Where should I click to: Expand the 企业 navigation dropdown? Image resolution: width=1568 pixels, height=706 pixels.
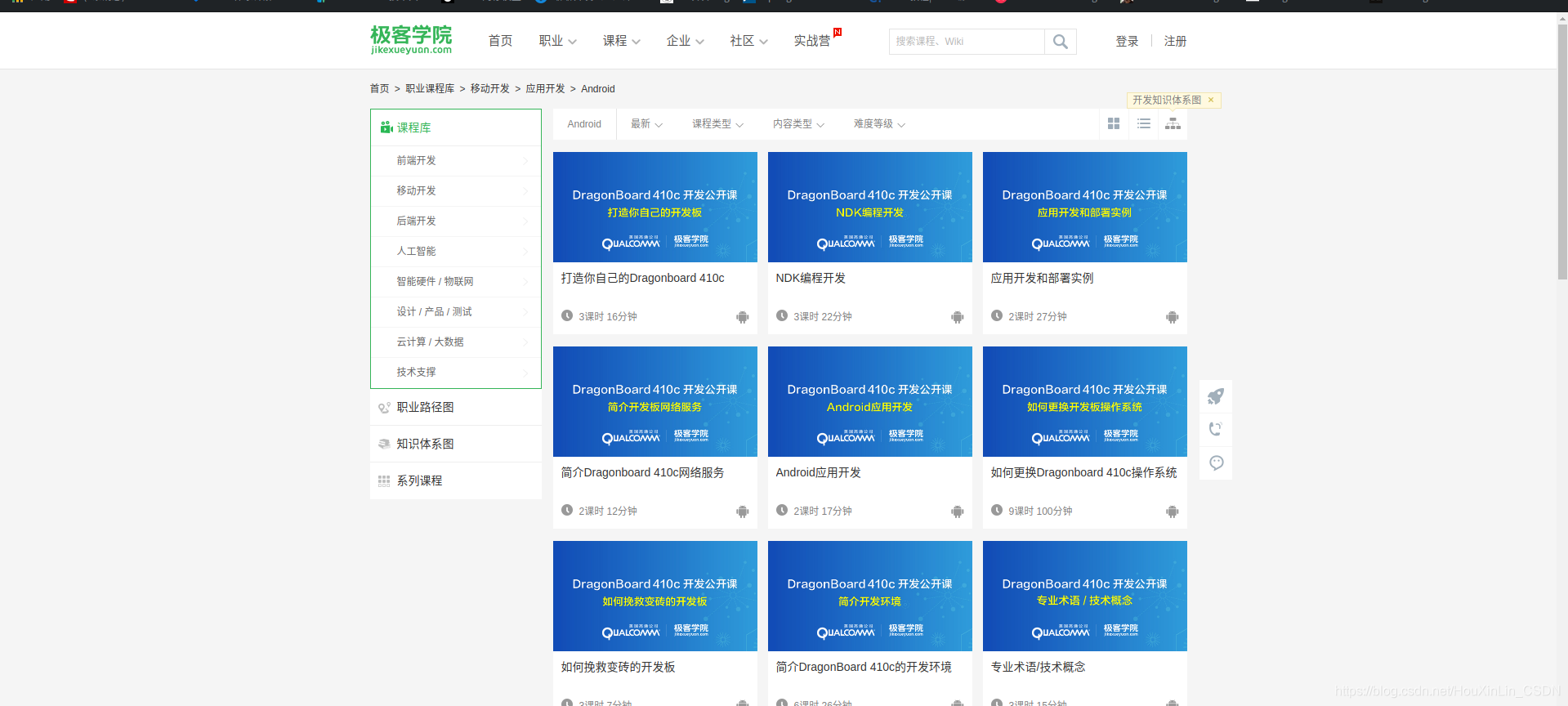pyautogui.click(x=686, y=41)
